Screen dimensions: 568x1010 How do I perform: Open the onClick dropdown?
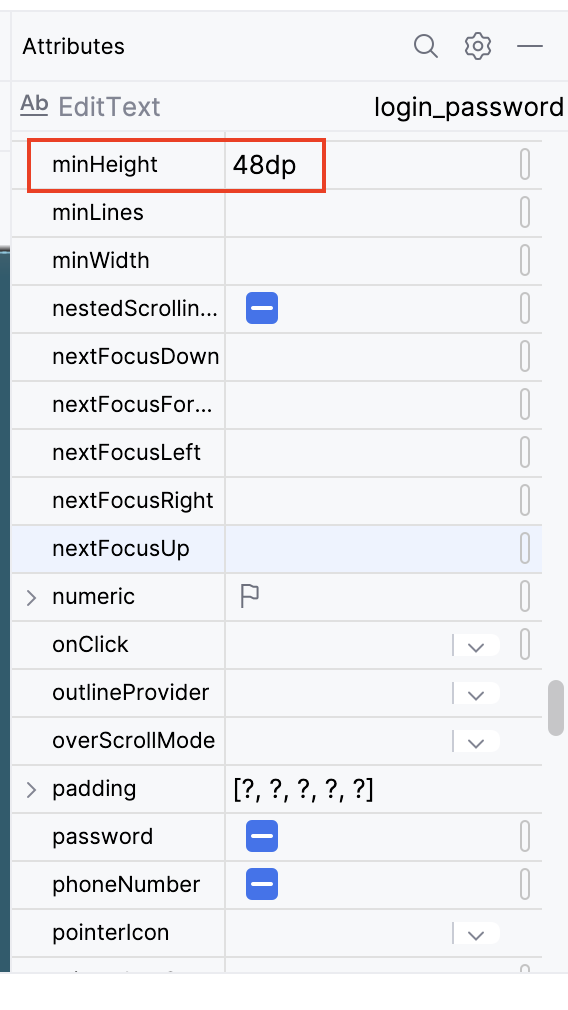pos(476,645)
